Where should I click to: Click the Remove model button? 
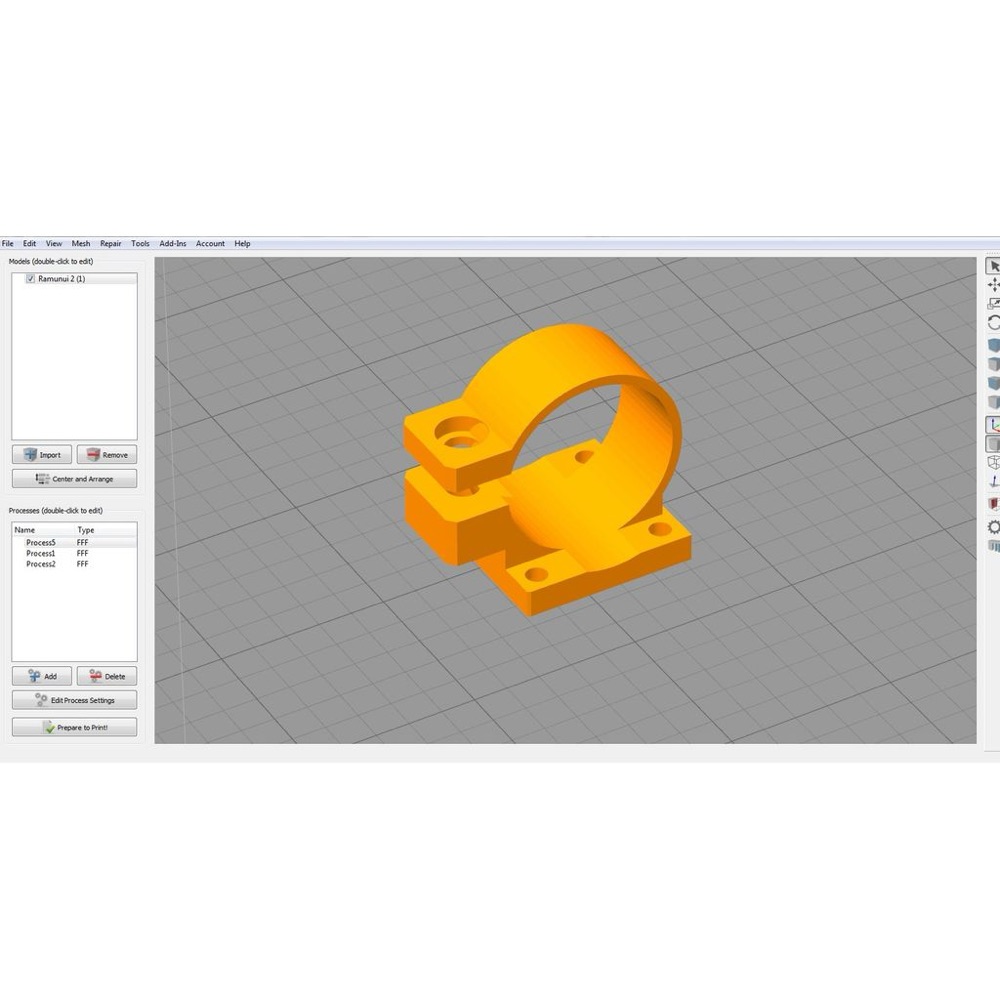tap(107, 455)
